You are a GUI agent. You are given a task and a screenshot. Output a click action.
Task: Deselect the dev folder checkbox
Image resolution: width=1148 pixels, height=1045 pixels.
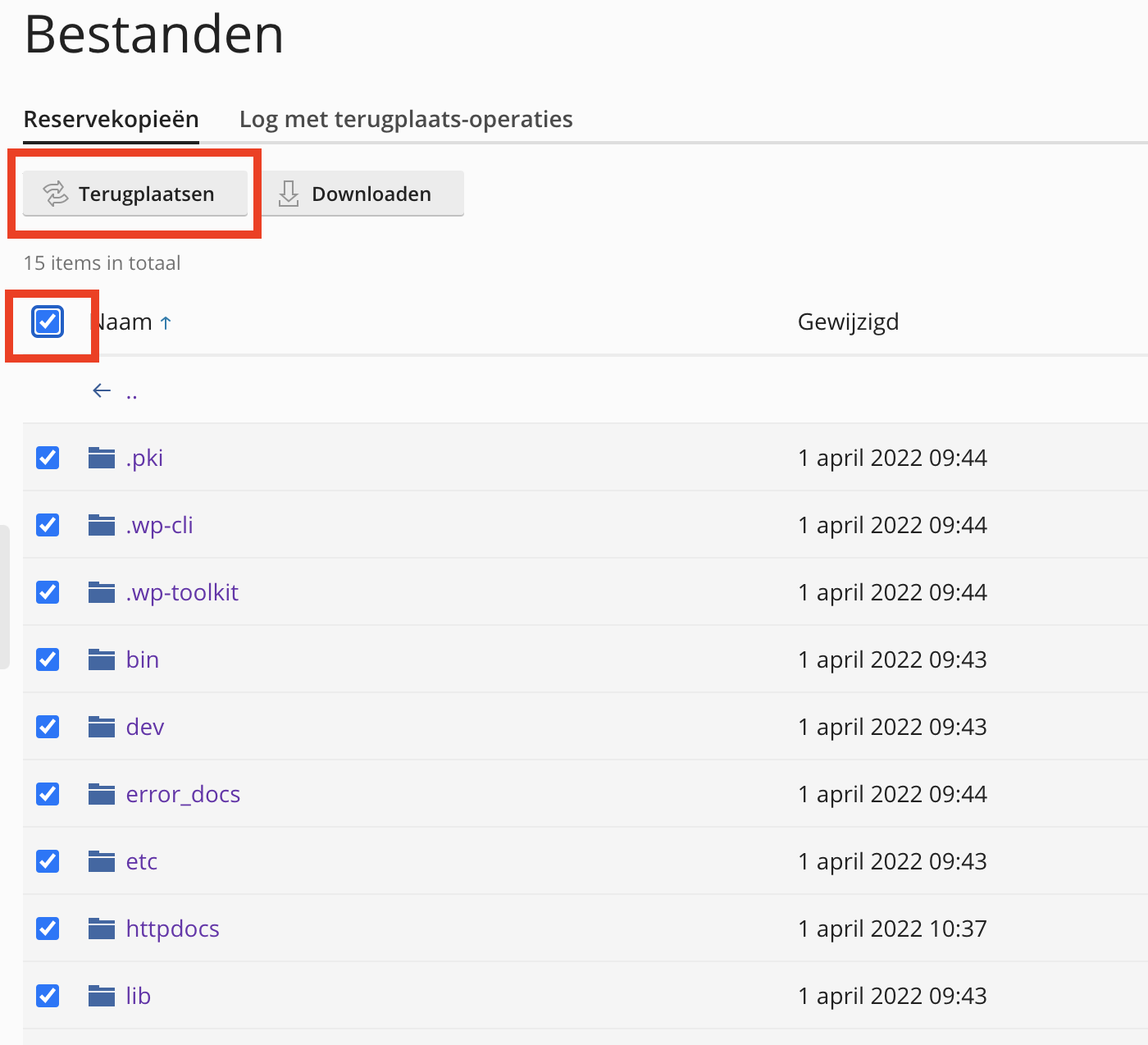[48, 727]
